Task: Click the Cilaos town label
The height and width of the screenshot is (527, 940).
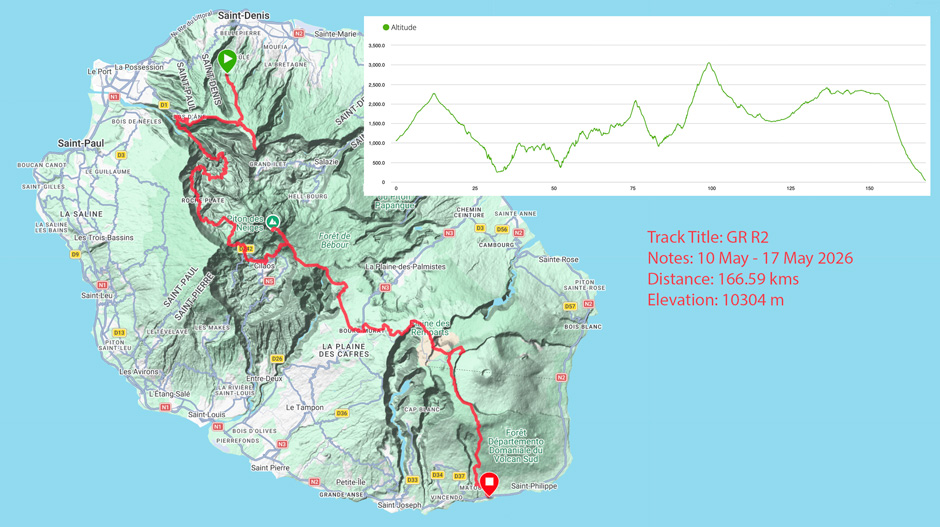Action: coord(264,266)
